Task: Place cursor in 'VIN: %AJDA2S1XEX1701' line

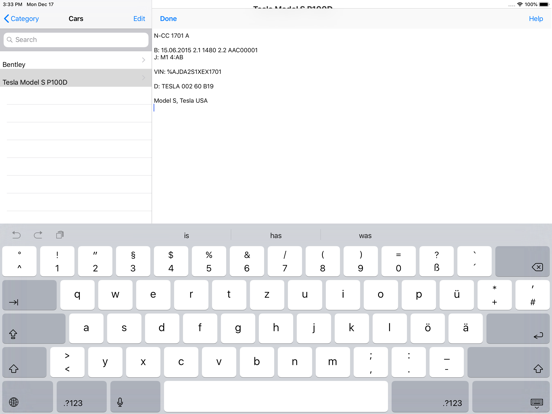Action: point(188,72)
